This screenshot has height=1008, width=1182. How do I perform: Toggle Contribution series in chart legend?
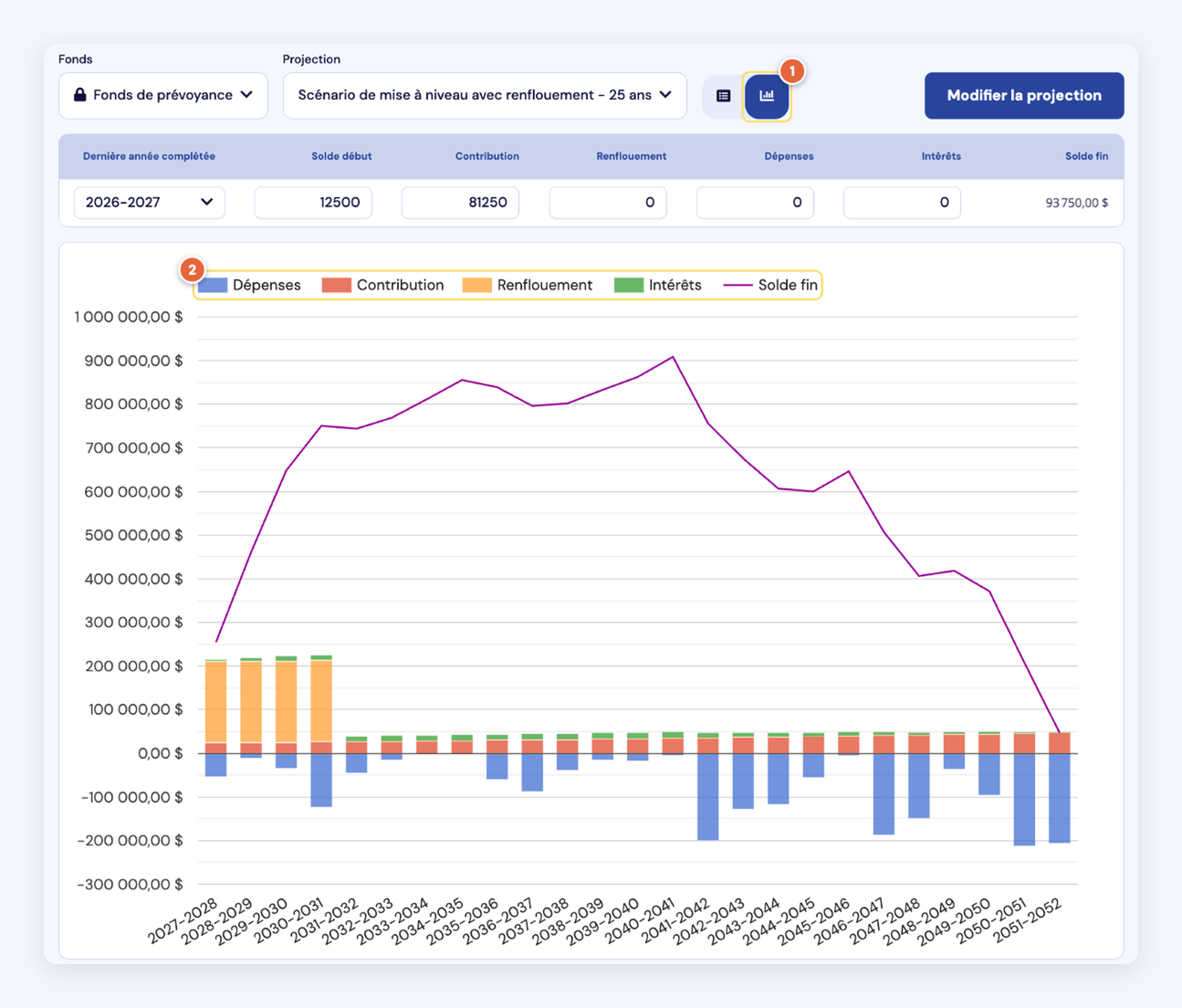tap(383, 286)
